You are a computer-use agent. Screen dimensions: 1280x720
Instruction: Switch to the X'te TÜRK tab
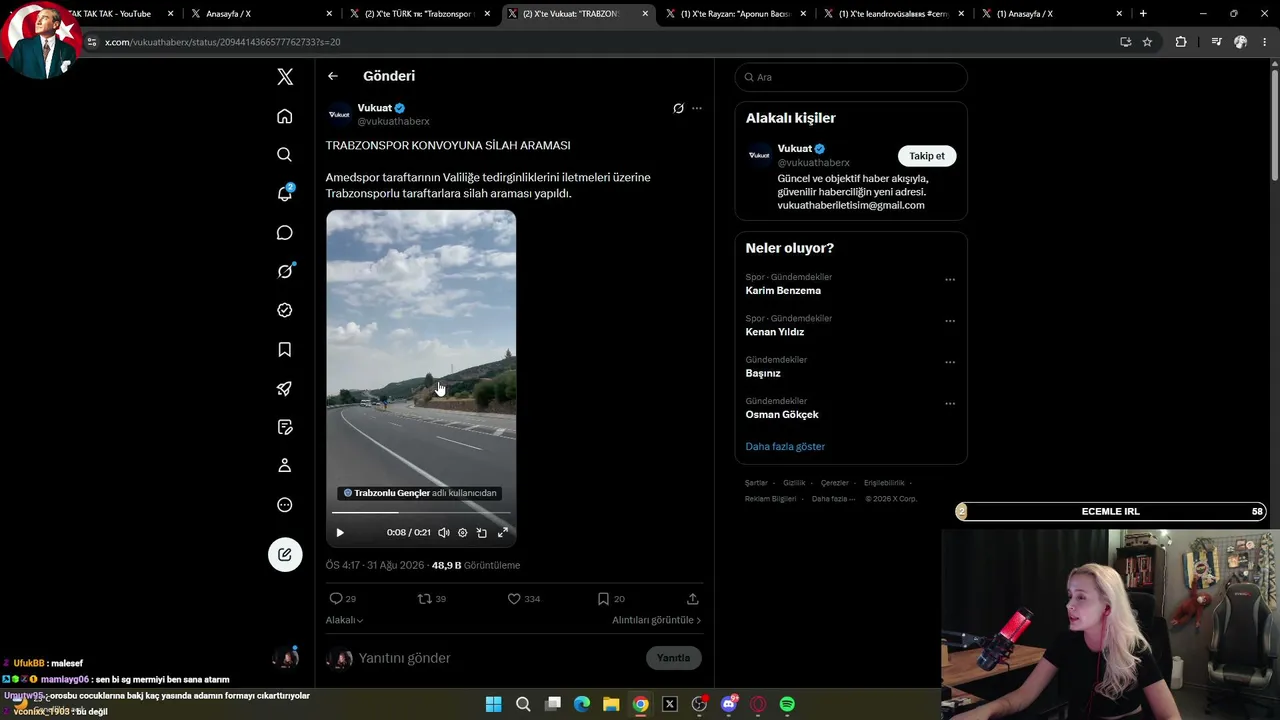421,14
